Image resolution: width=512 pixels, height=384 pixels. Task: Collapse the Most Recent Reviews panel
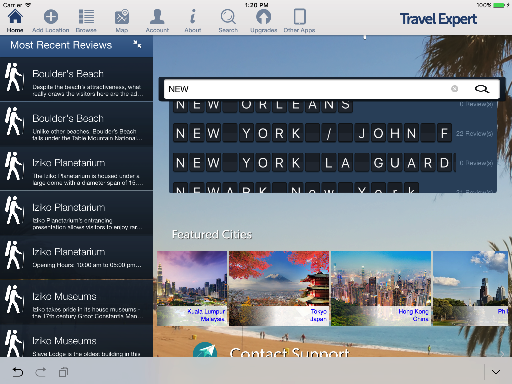(x=137, y=44)
